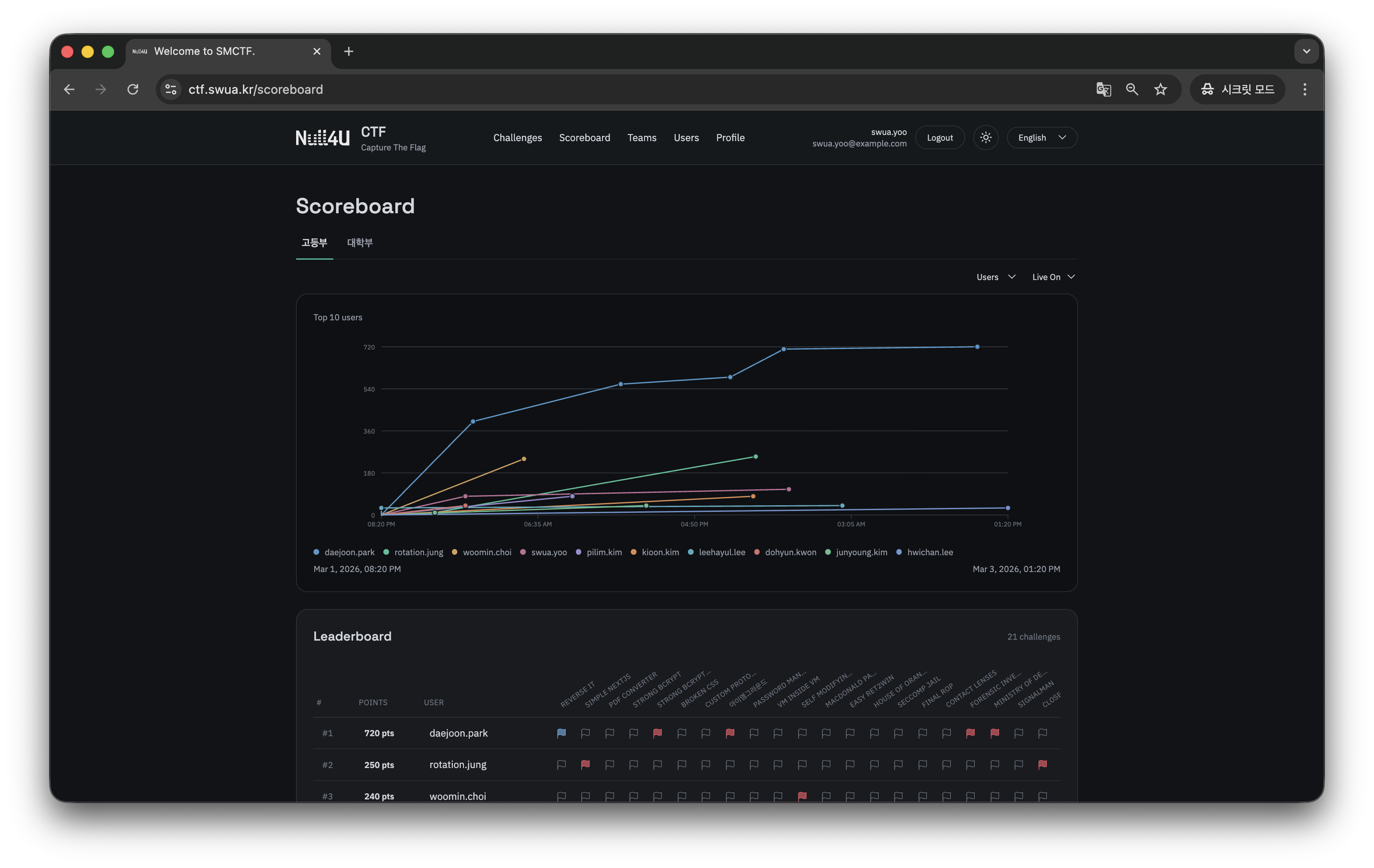This screenshot has width=1374, height=868.
Task: Toggle hwichan.lee series in chart legend
Action: coord(924,552)
